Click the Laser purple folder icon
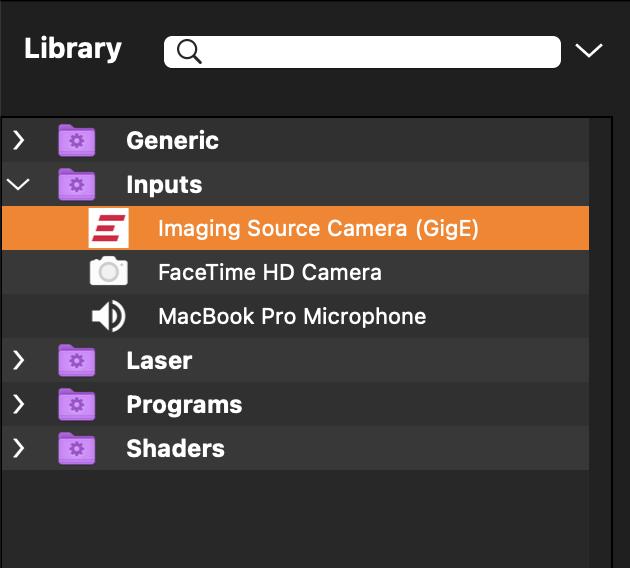This screenshot has width=630, height=568. tap(76, 360)
